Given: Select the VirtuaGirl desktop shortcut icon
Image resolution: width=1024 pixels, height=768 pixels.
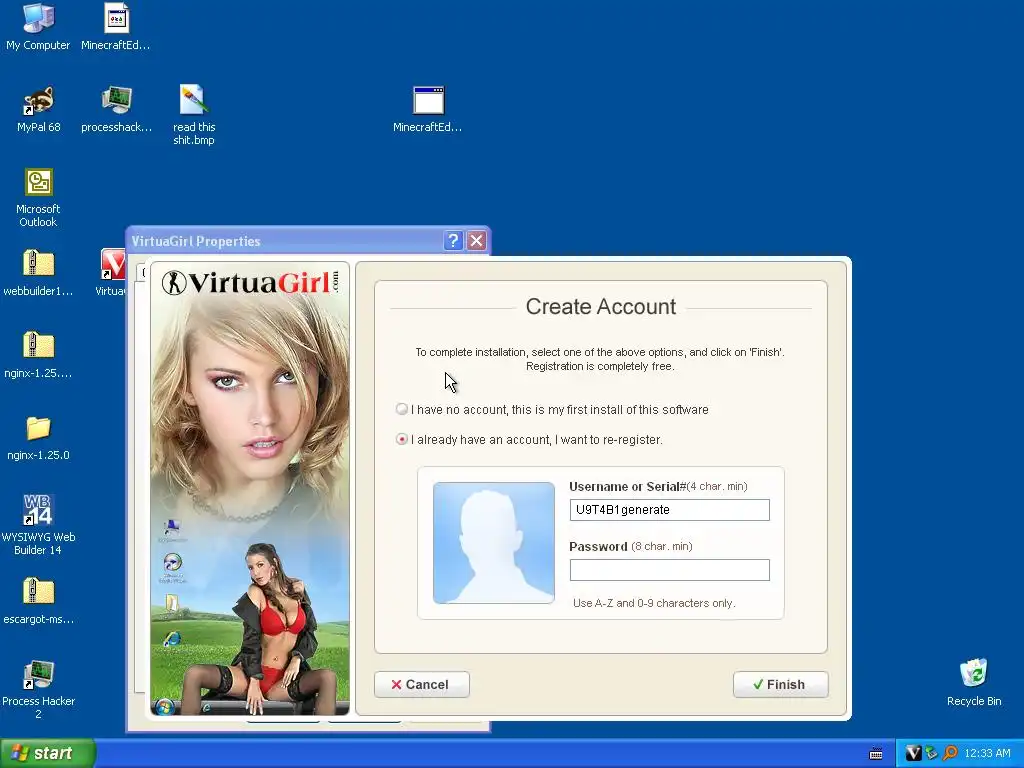Looking at the screenshot, I should click(112, 264).
